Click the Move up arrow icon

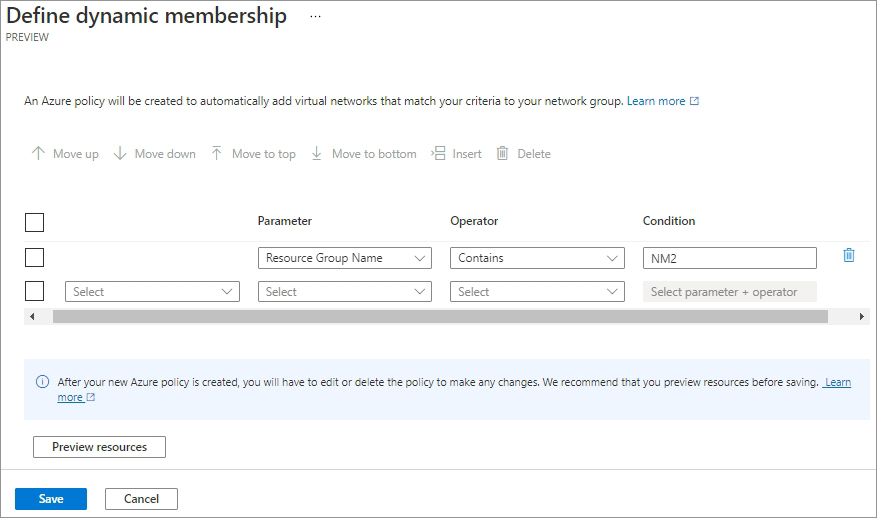tap(39, 154)
